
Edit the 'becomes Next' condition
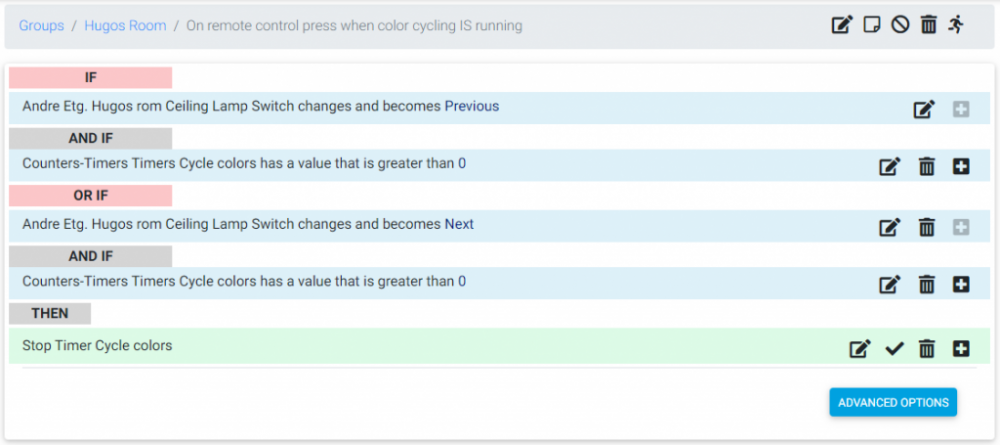[x=889, y=227]
